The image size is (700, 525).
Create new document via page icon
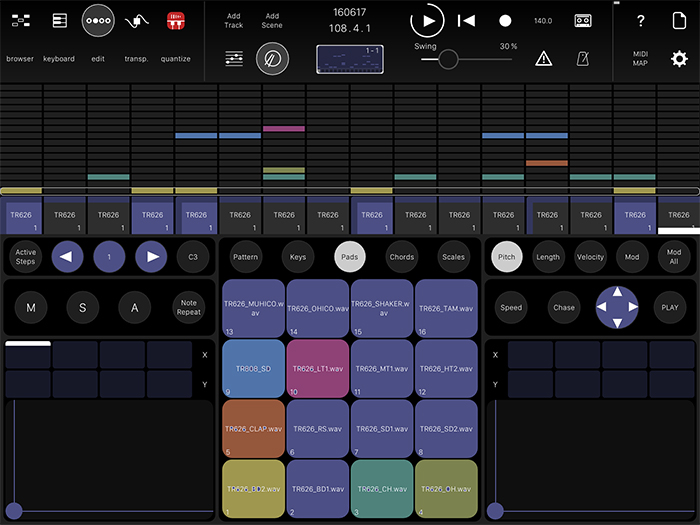point(679,21)
